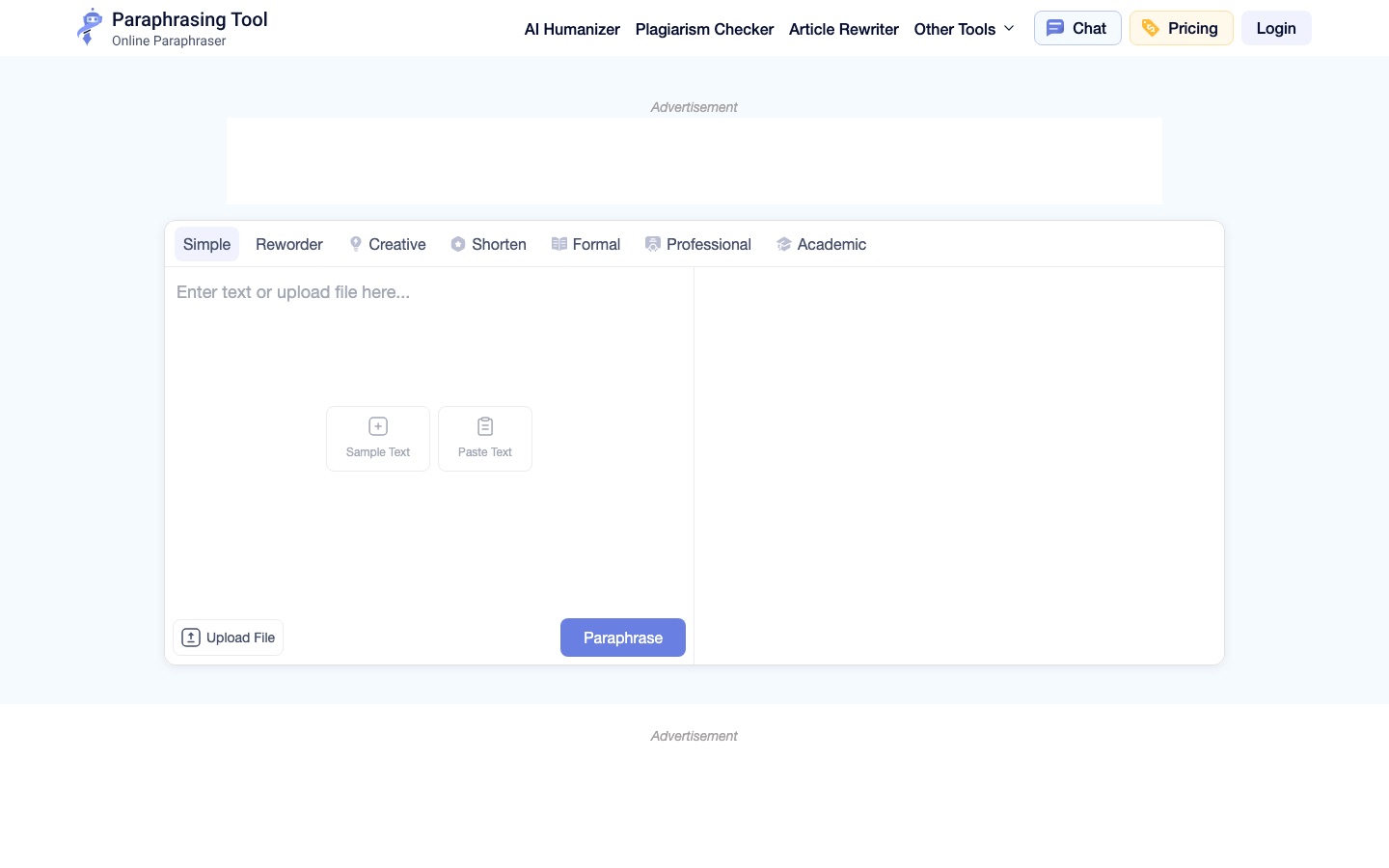Open the Plagiarism Checker link
This screenshot has height=868, width=1389.
pyautogui.click(x=704, y=29)
